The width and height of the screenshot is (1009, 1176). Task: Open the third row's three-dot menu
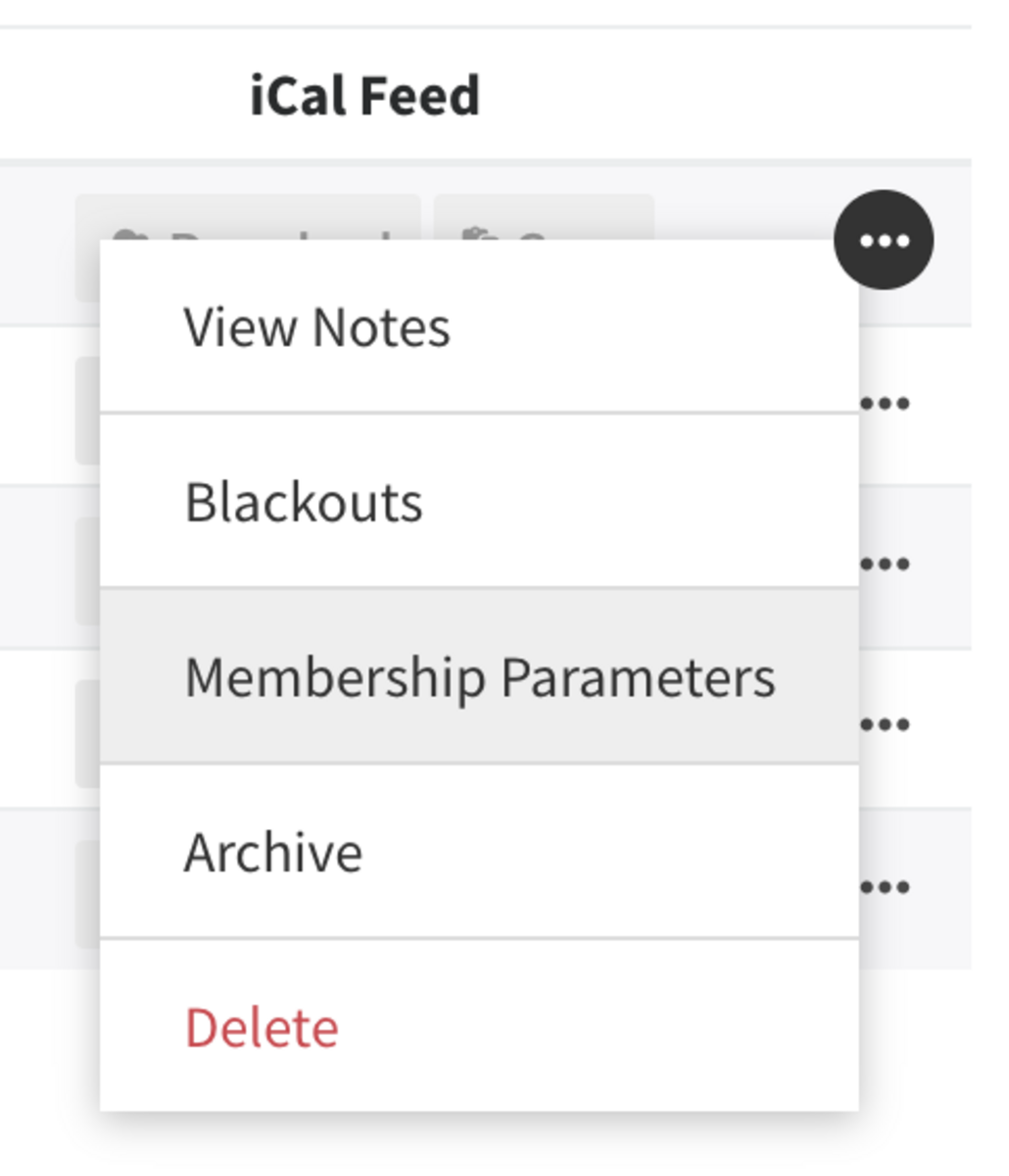[884, 563]
